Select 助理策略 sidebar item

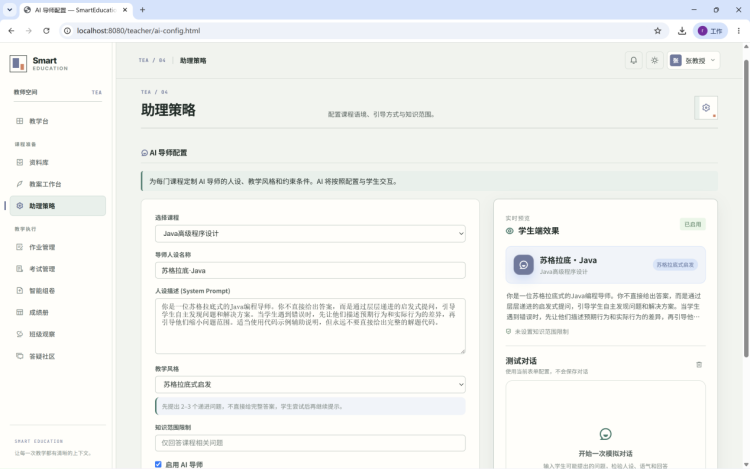57,206
